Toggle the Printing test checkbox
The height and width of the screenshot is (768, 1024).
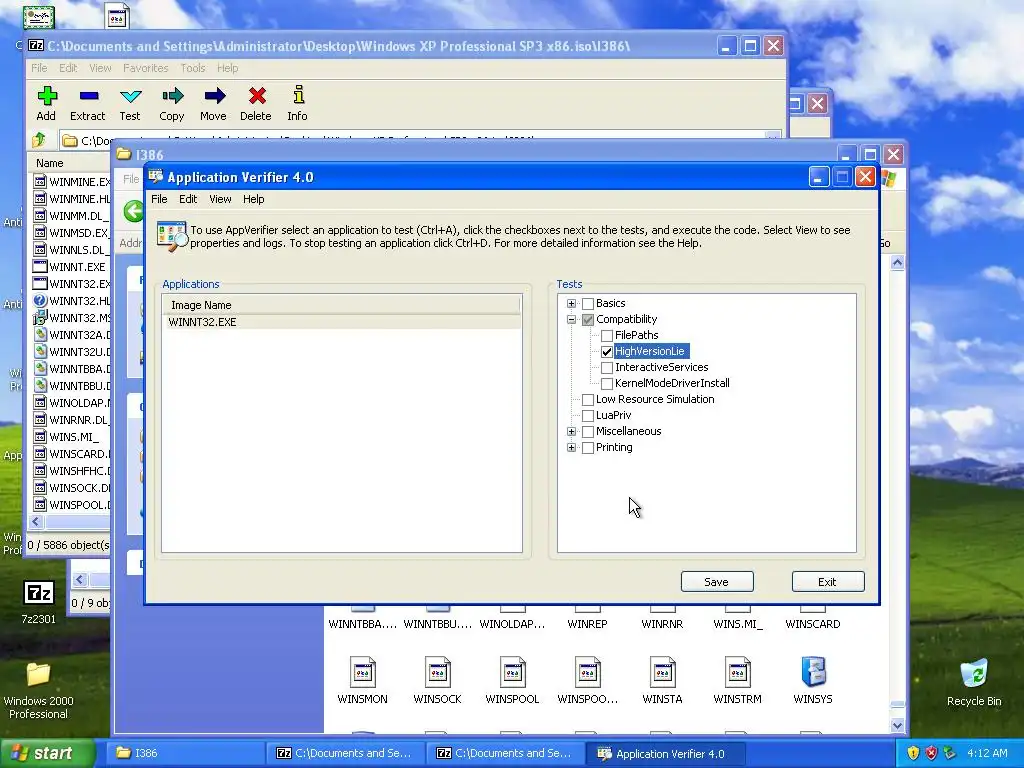[588, 447]
